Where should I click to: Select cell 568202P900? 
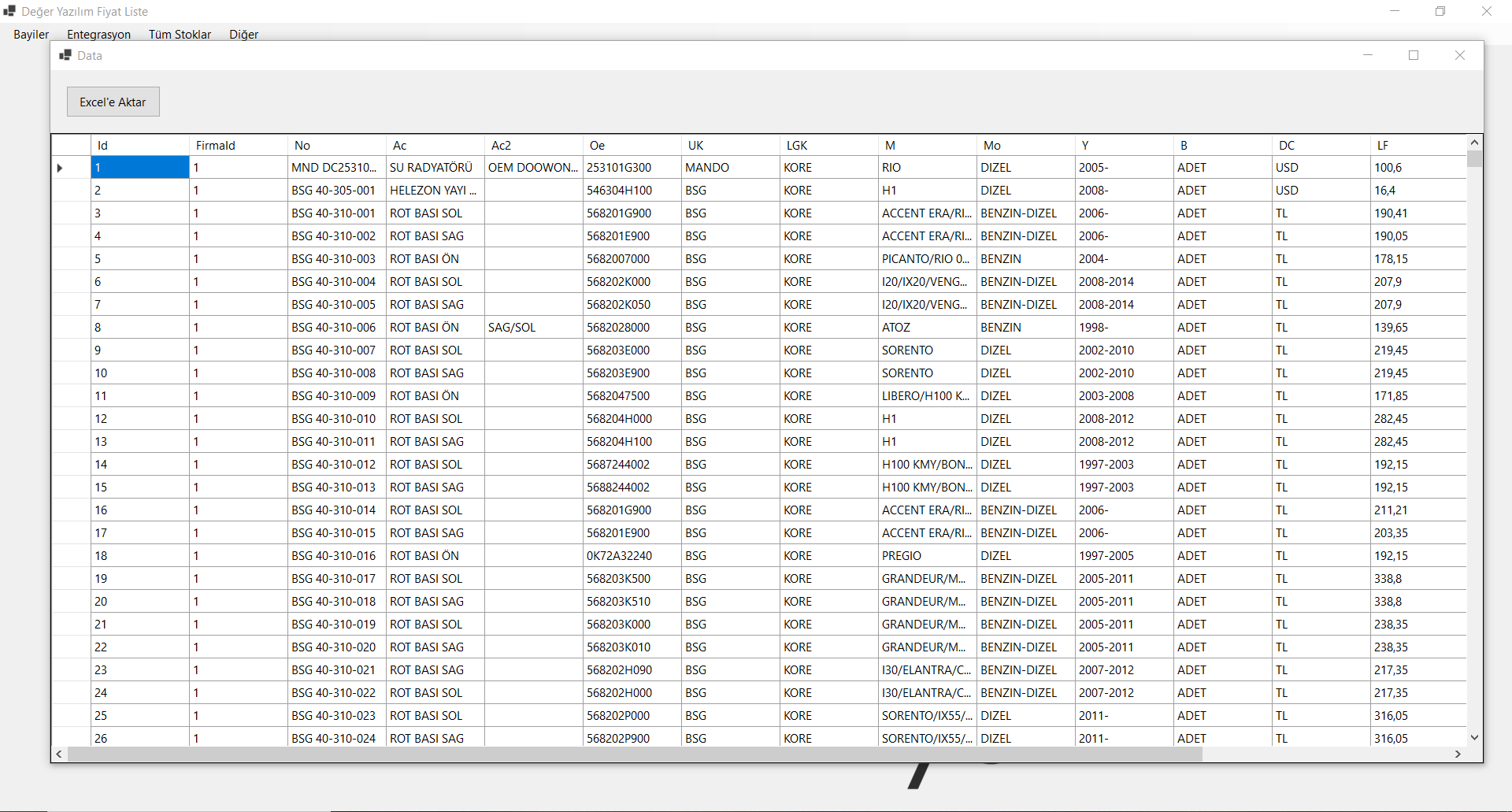(632, 738)
